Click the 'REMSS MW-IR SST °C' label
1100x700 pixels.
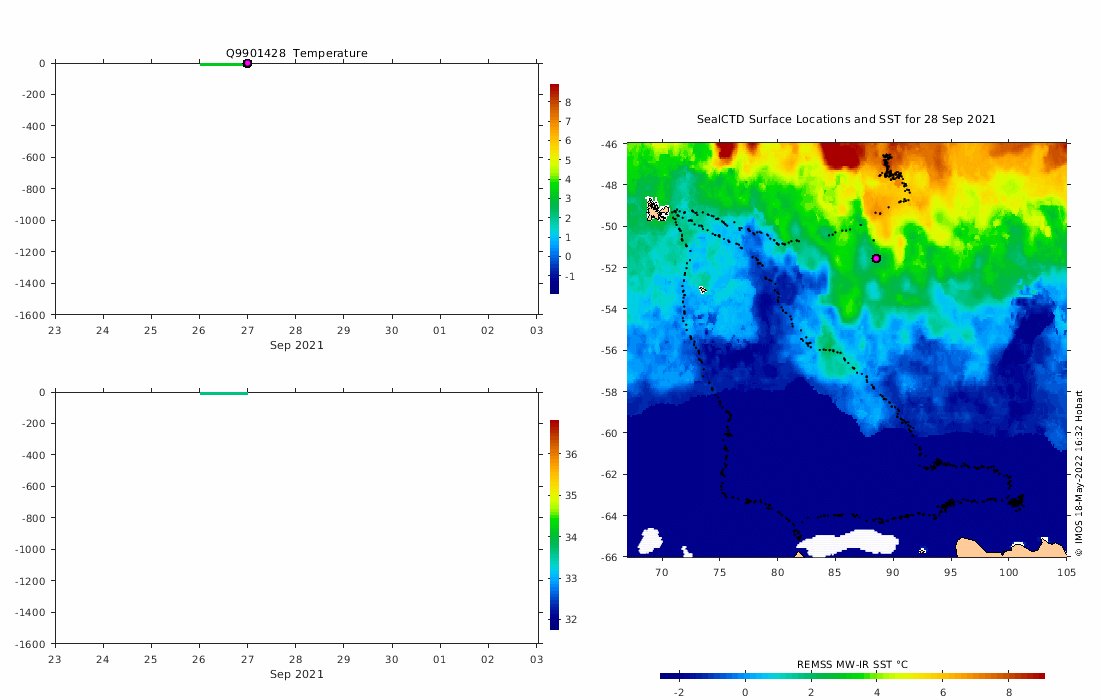click(x=852, y=664)
